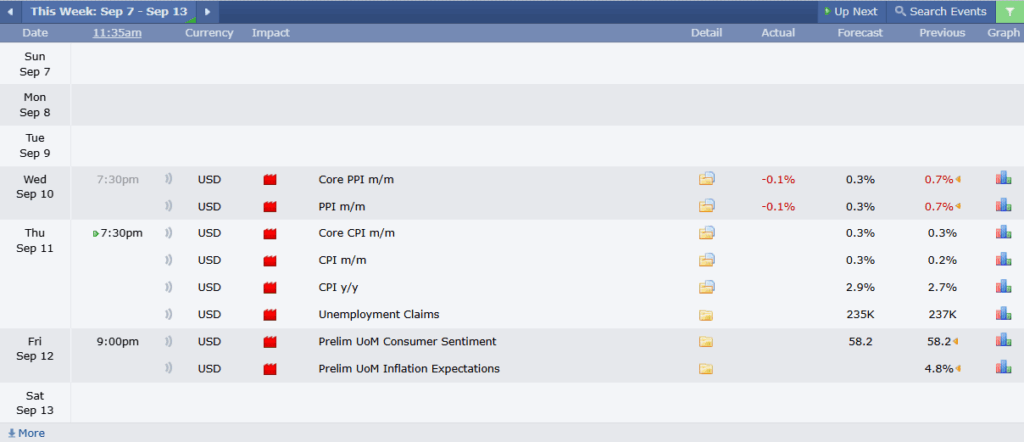
Task: Click revised marker next to Core PPI previous 0.7%
Action: [x=958, y=179]
